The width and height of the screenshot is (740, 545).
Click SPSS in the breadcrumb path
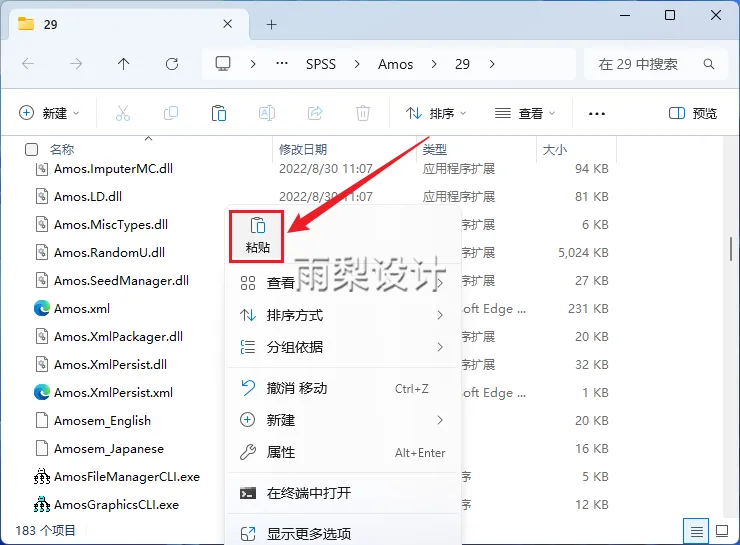(x=321, y=64)
